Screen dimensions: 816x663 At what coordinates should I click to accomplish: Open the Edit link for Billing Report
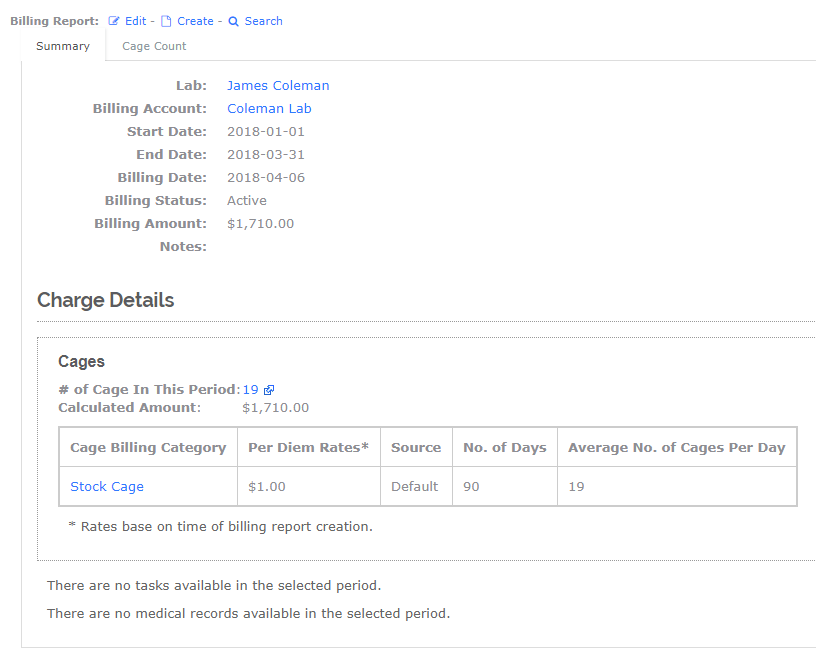(x=135, y=21)
